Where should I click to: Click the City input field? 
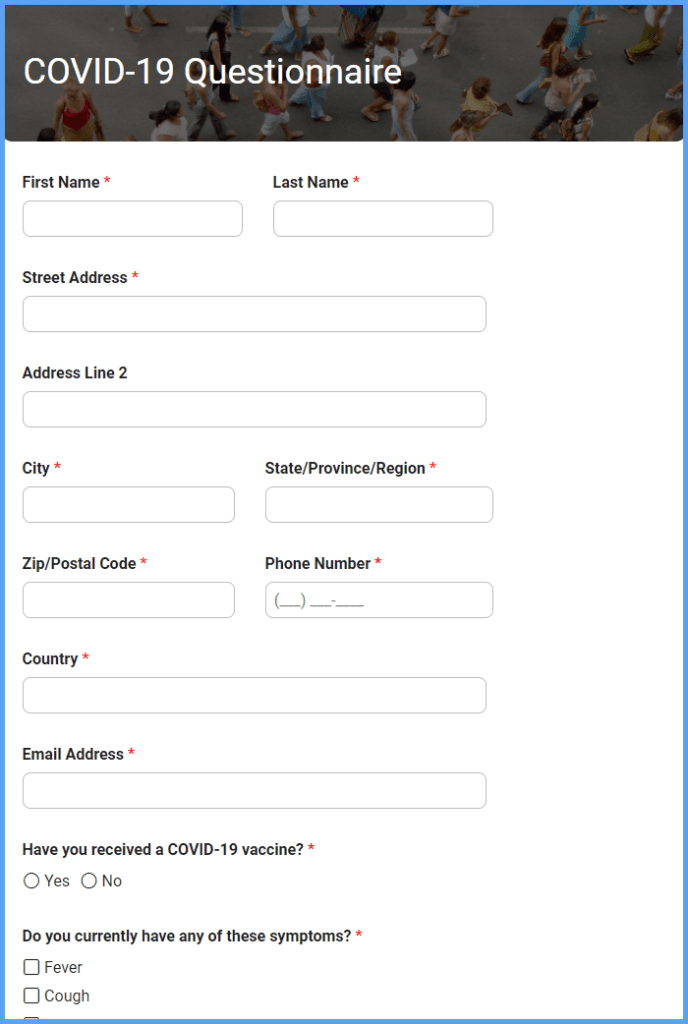coord(128,504)
